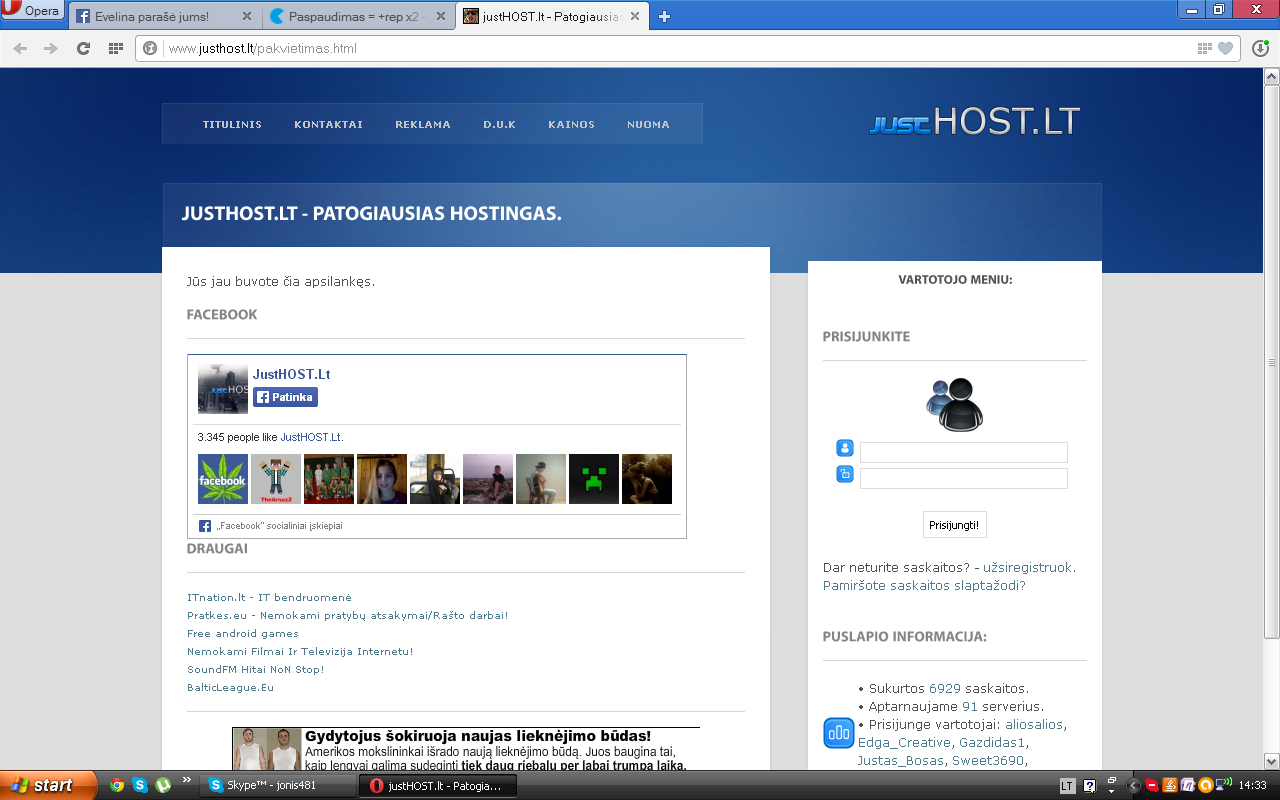Click the Windows start button
The height and width of the screenshot is (800, 1280).
(48, 785)
